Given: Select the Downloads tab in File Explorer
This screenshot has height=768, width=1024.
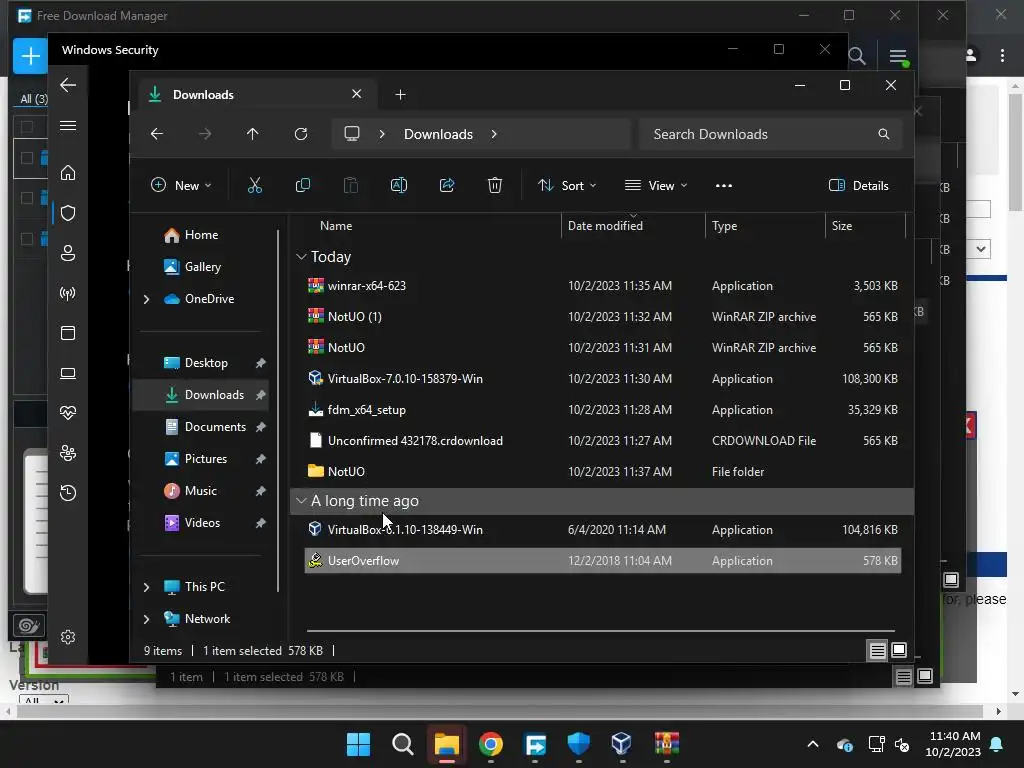Looking at the screenshot, I should click(255, 95).
